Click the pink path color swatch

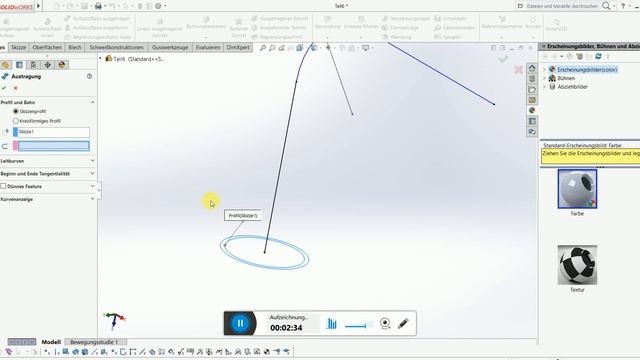click(x=15, y=146)
